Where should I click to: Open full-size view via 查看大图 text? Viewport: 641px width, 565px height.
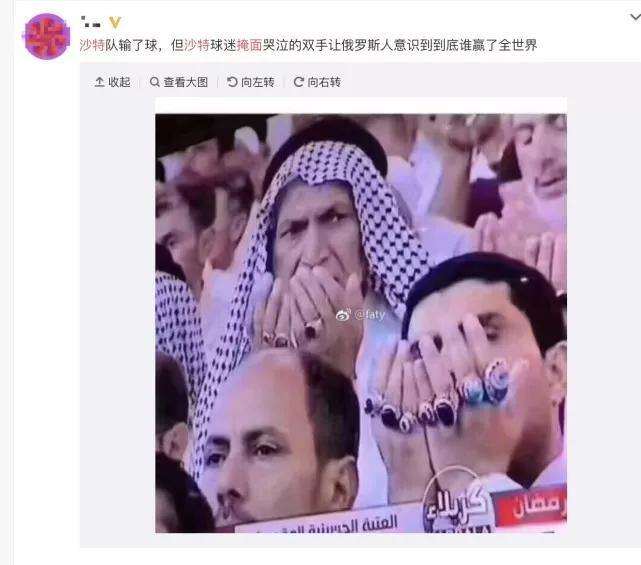coord(186,82)
